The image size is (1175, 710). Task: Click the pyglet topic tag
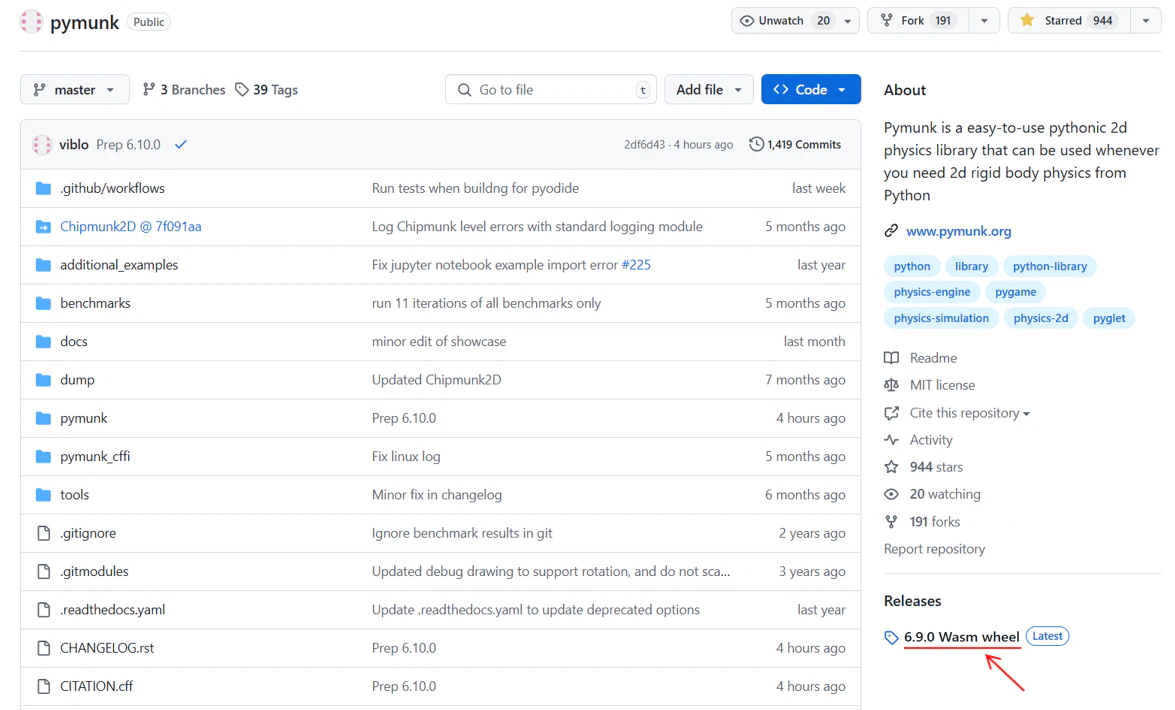click(x=1109, y=318)
